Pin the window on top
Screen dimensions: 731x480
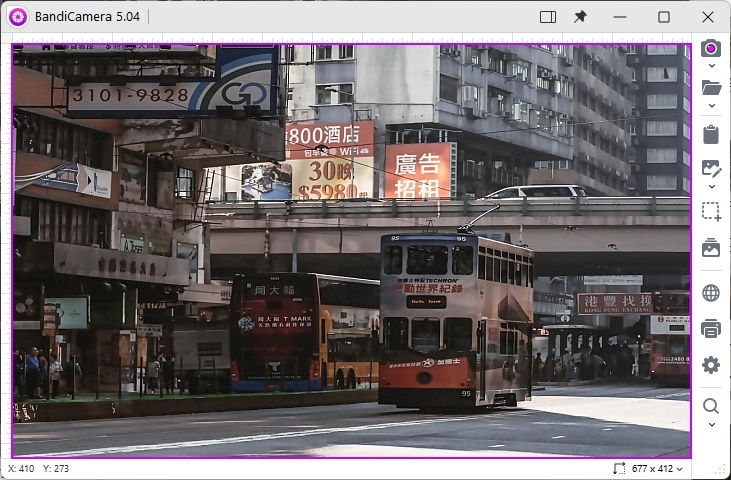click(580, 17)
